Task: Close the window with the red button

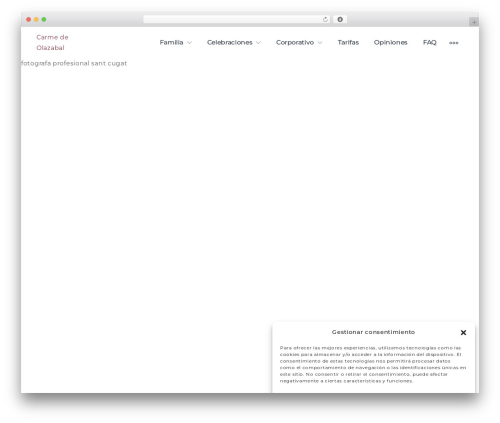Action: tap(29, 19)
